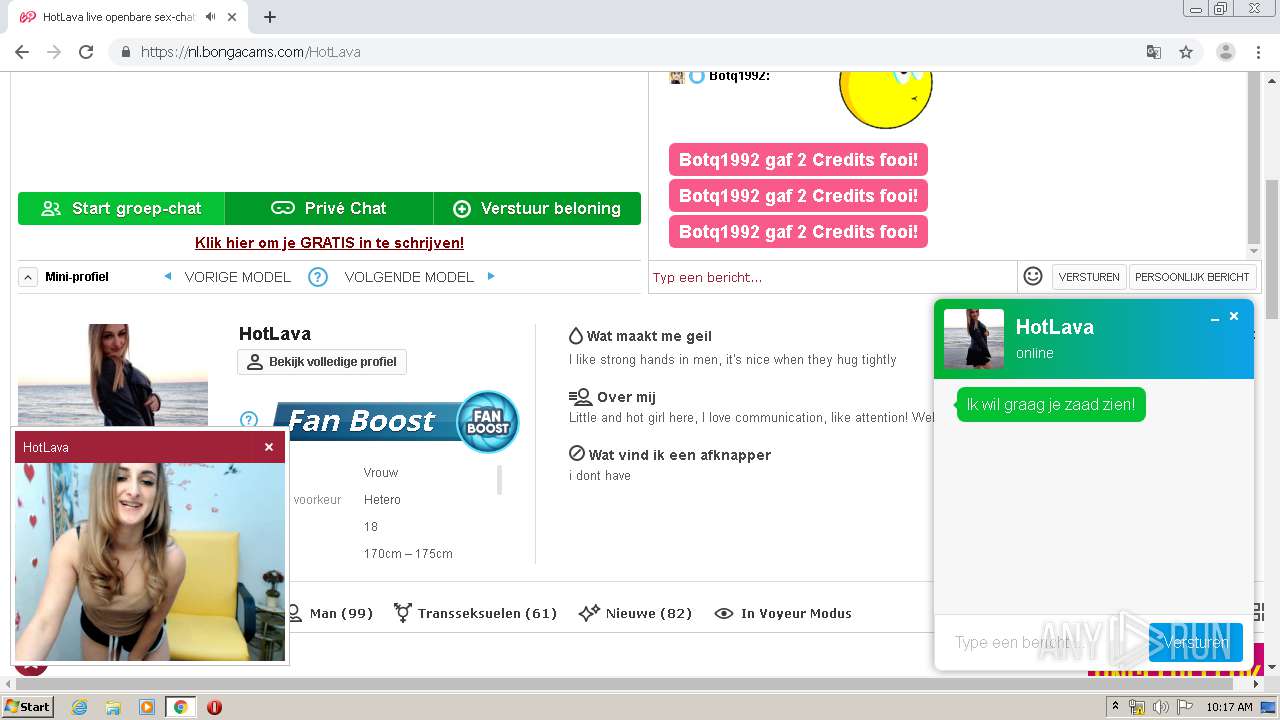Close the HotLava floating video
This screenshot has width=1280, height=720.
click(269, 447)
